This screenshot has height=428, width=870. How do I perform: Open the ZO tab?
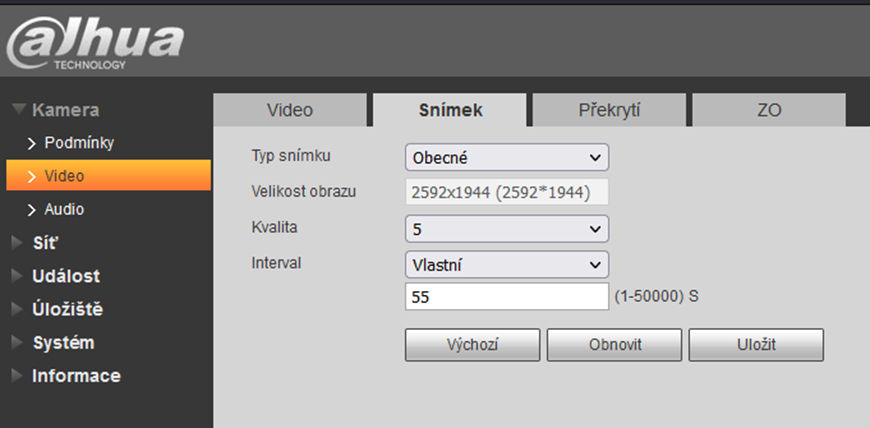(x=769, y=110)
